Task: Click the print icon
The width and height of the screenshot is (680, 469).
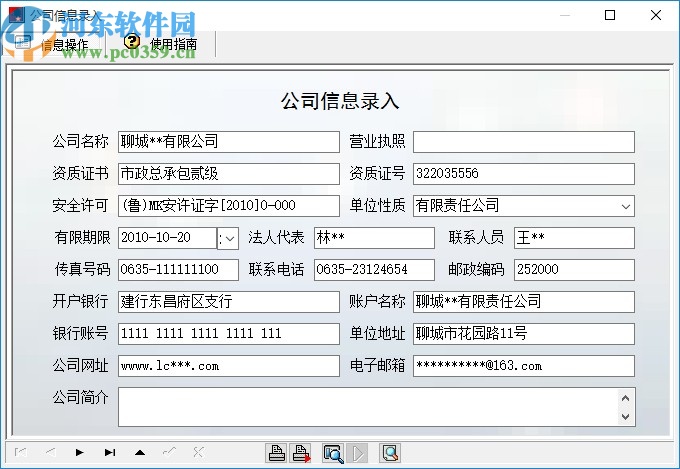Action: click(276, 453)
